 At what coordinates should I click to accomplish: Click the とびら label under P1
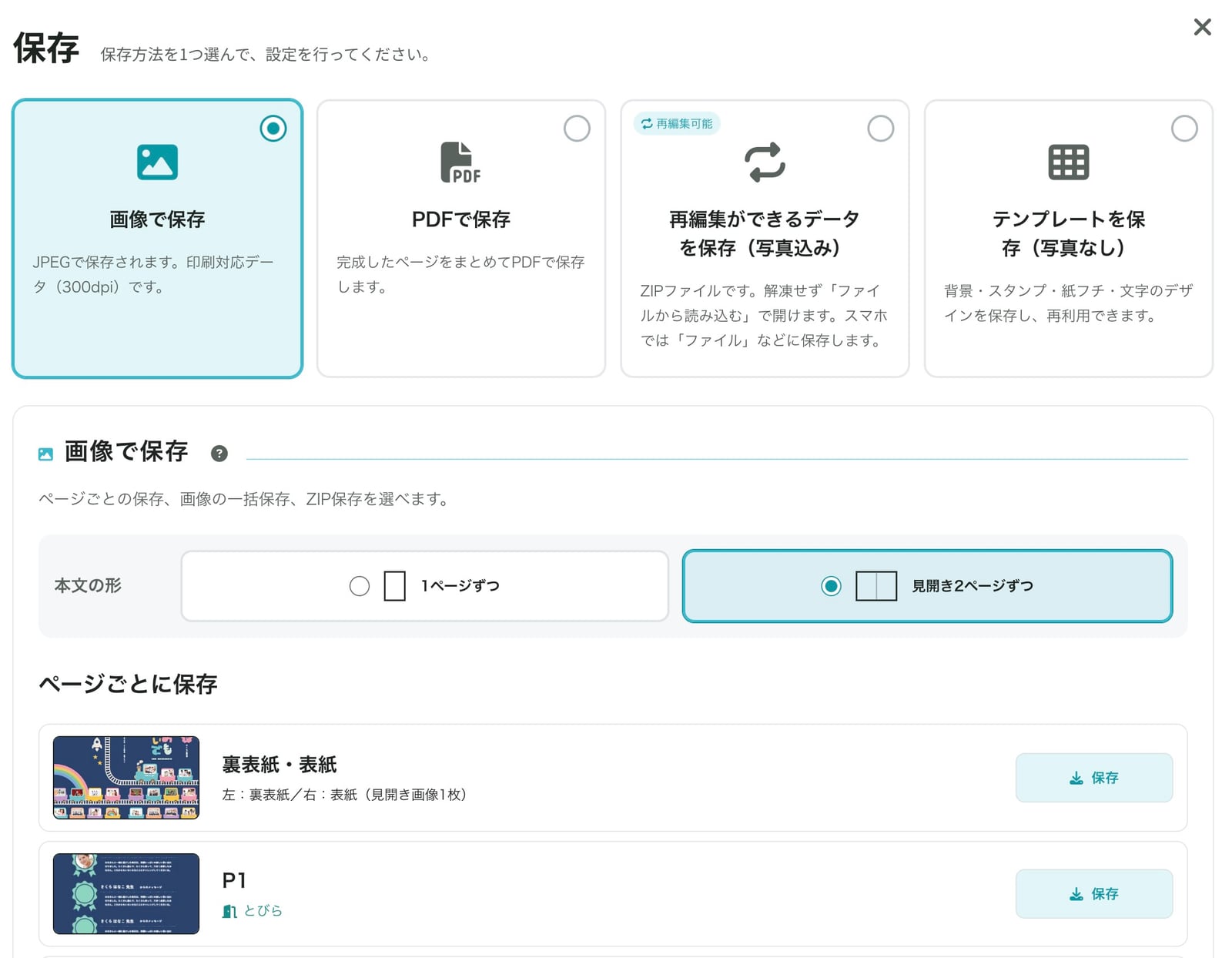pos(263,910)
